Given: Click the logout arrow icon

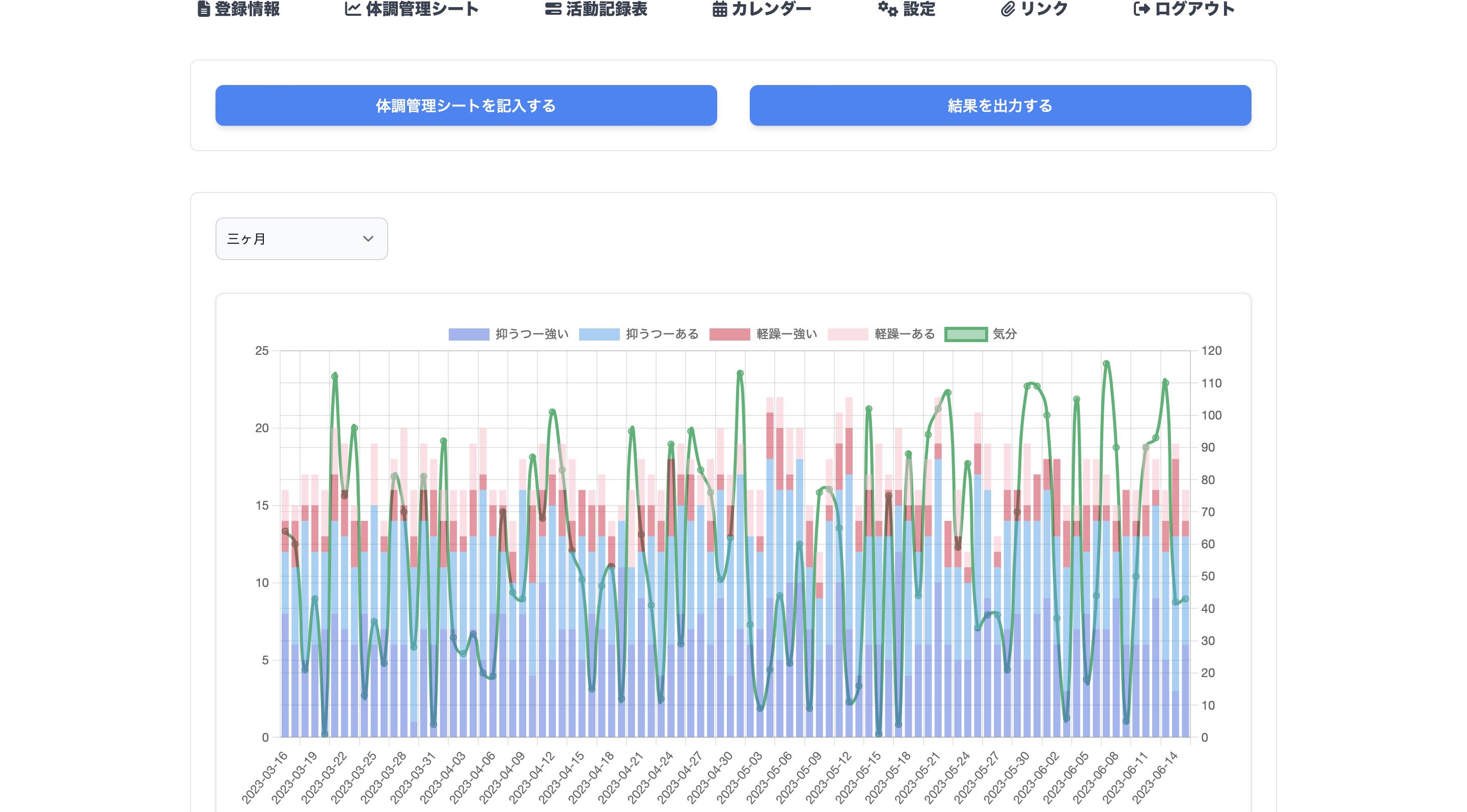Looking at the screenshot, I should [1141, 9].
